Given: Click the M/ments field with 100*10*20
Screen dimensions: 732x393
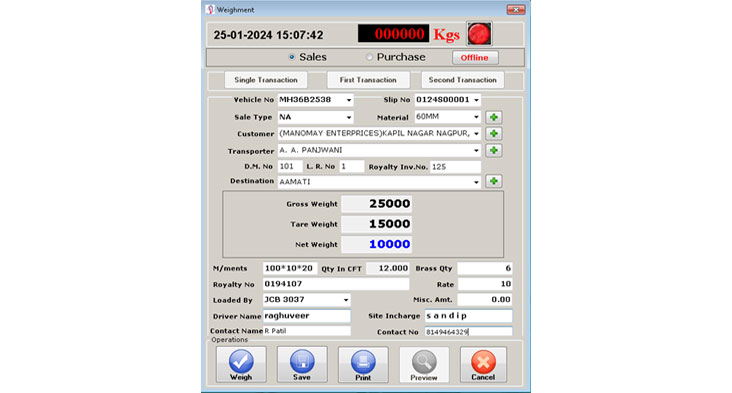Looking at the screenshot, I should coord(290,268).
